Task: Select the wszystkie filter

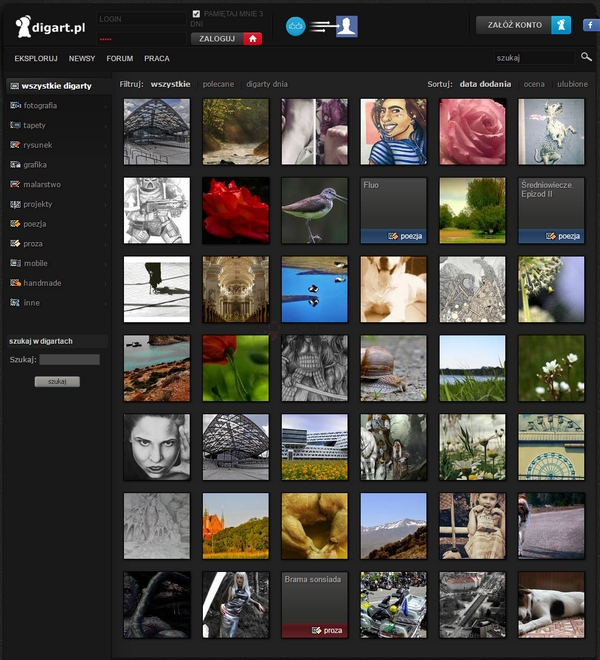Action: coord(171,84)
